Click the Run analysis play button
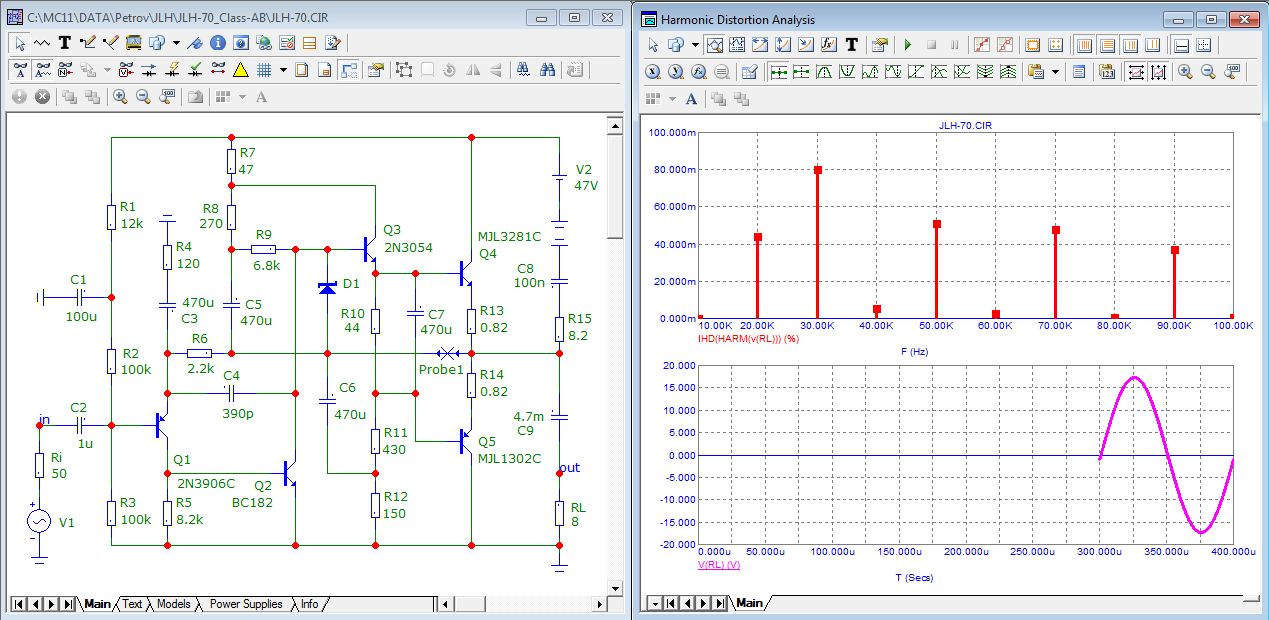 tap(908, 45)
